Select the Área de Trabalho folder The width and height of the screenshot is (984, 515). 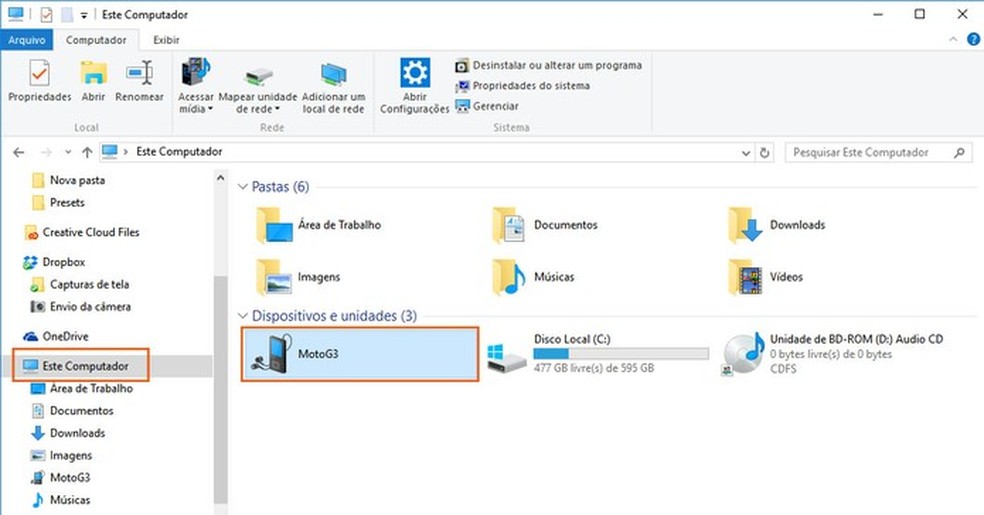pyautogui.click(x=320, y=225)
